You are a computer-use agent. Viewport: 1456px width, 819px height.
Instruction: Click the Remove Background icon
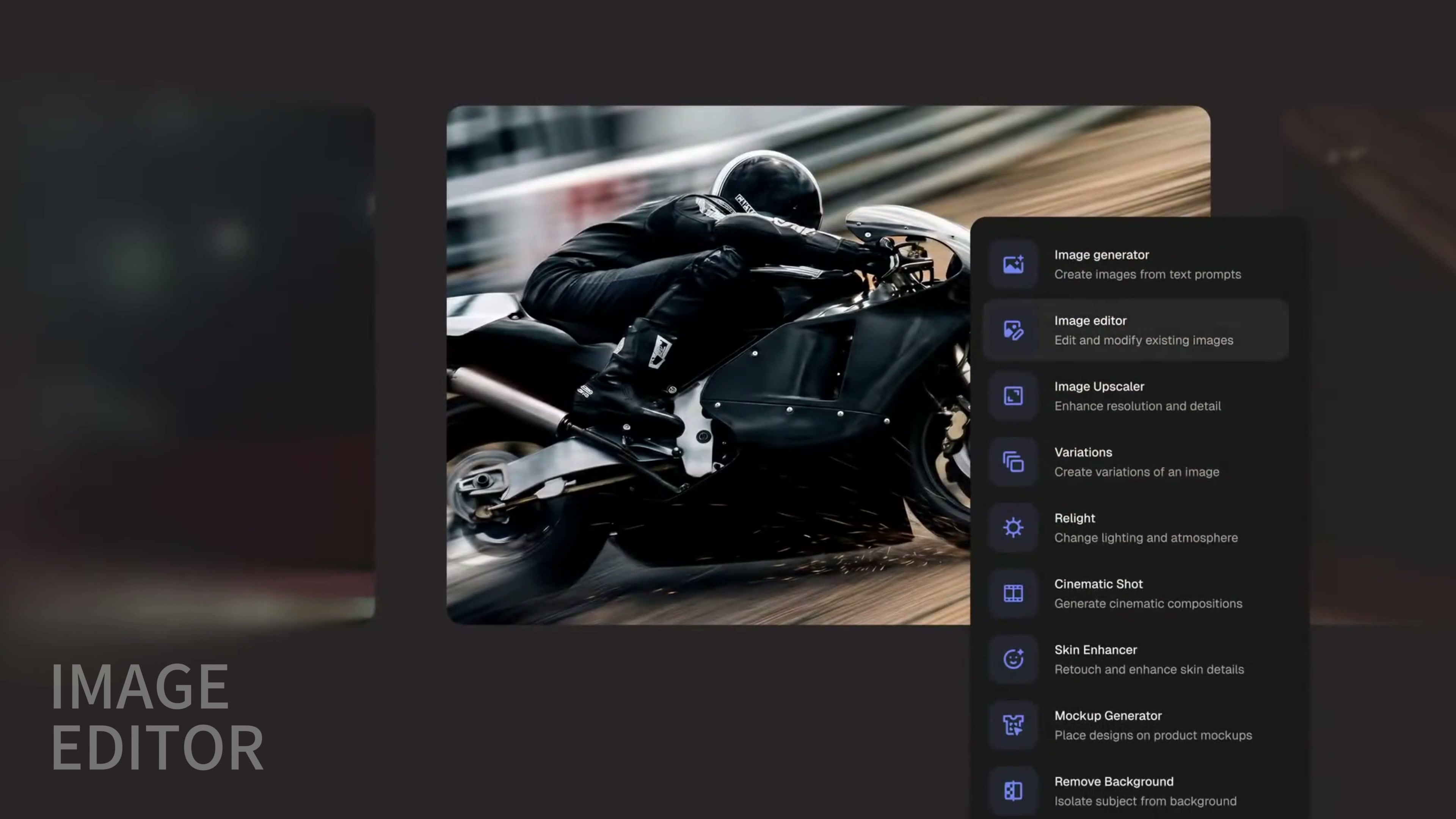pos(1013,791)
